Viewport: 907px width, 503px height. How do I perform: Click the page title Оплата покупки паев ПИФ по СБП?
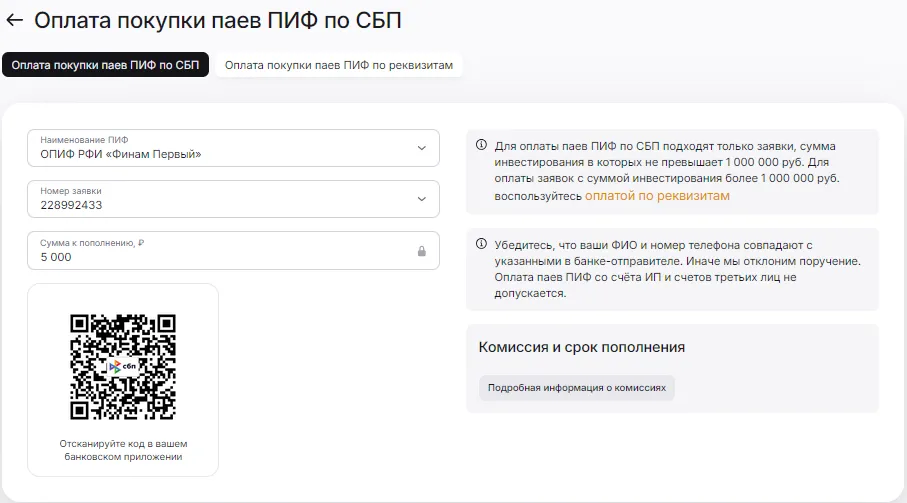[217, 20]
